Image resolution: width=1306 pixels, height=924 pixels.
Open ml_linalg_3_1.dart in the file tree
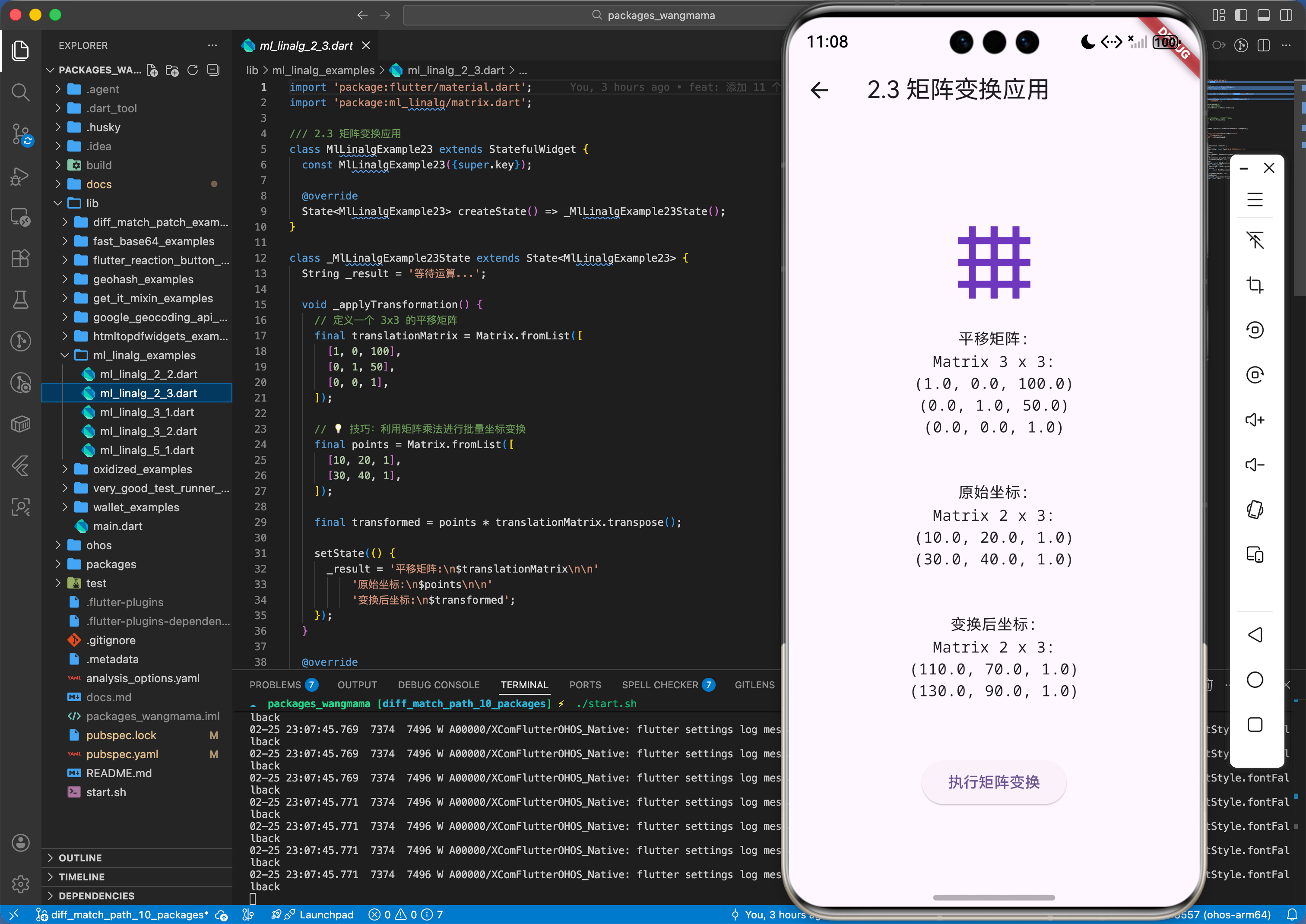(147, 412)
